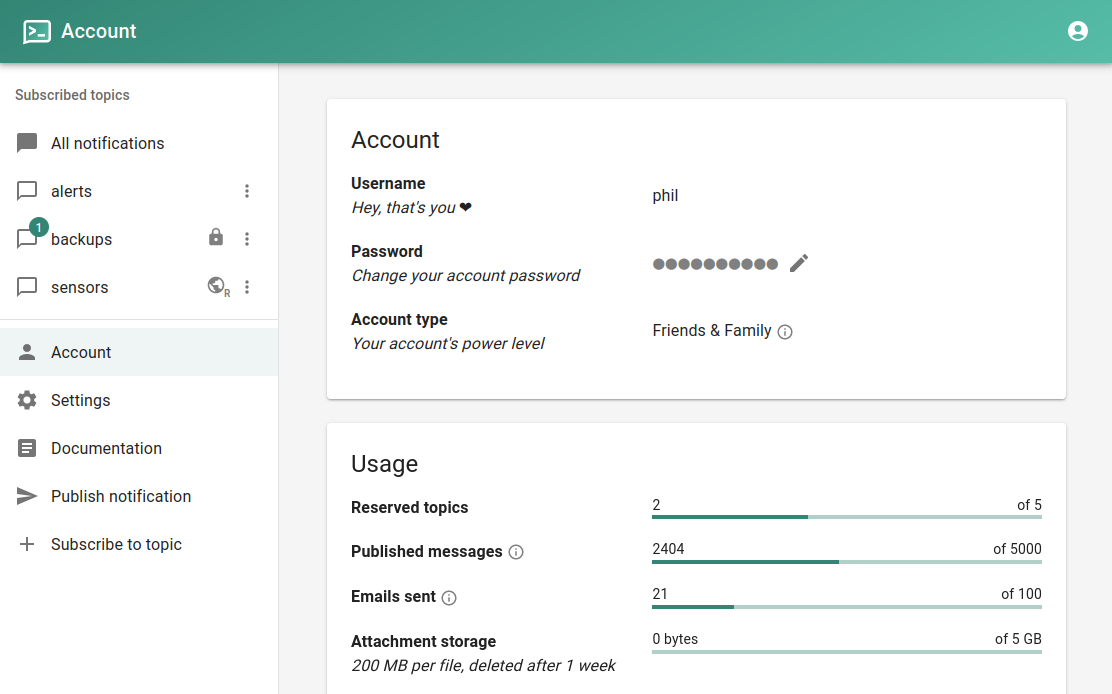The height and width of the screenshot is (694, 1112).
Task: Click the info icon beside Friends & Family
Action: tap(785, 332)
